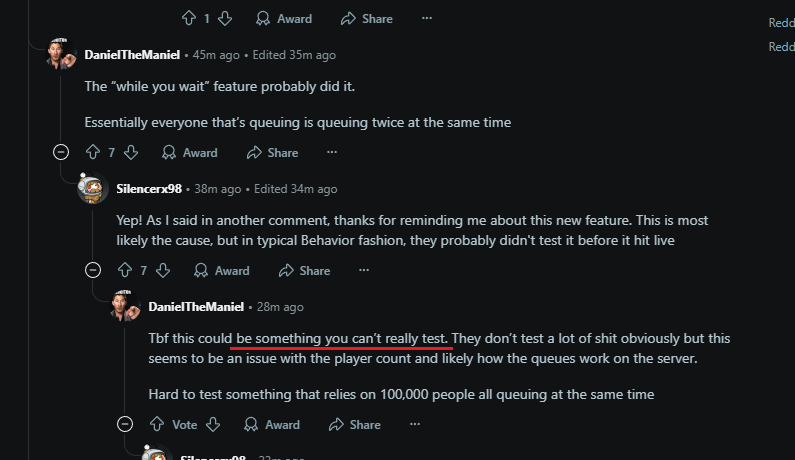The width and height of the screenshot is (795, 460).
Task: Collapse DanielTheManiel's 28m ago reply thread
Action: tap(125, 424)
